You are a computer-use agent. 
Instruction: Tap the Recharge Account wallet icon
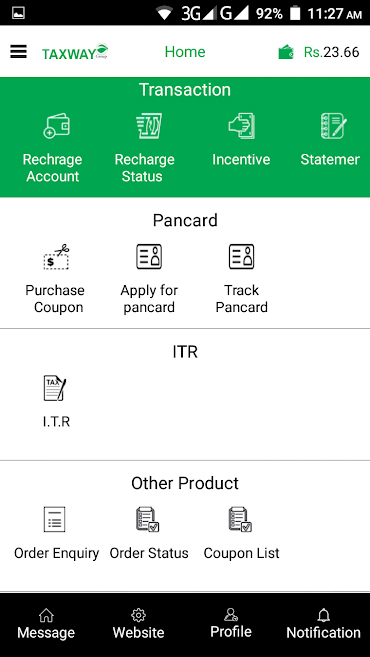[57, 126]
